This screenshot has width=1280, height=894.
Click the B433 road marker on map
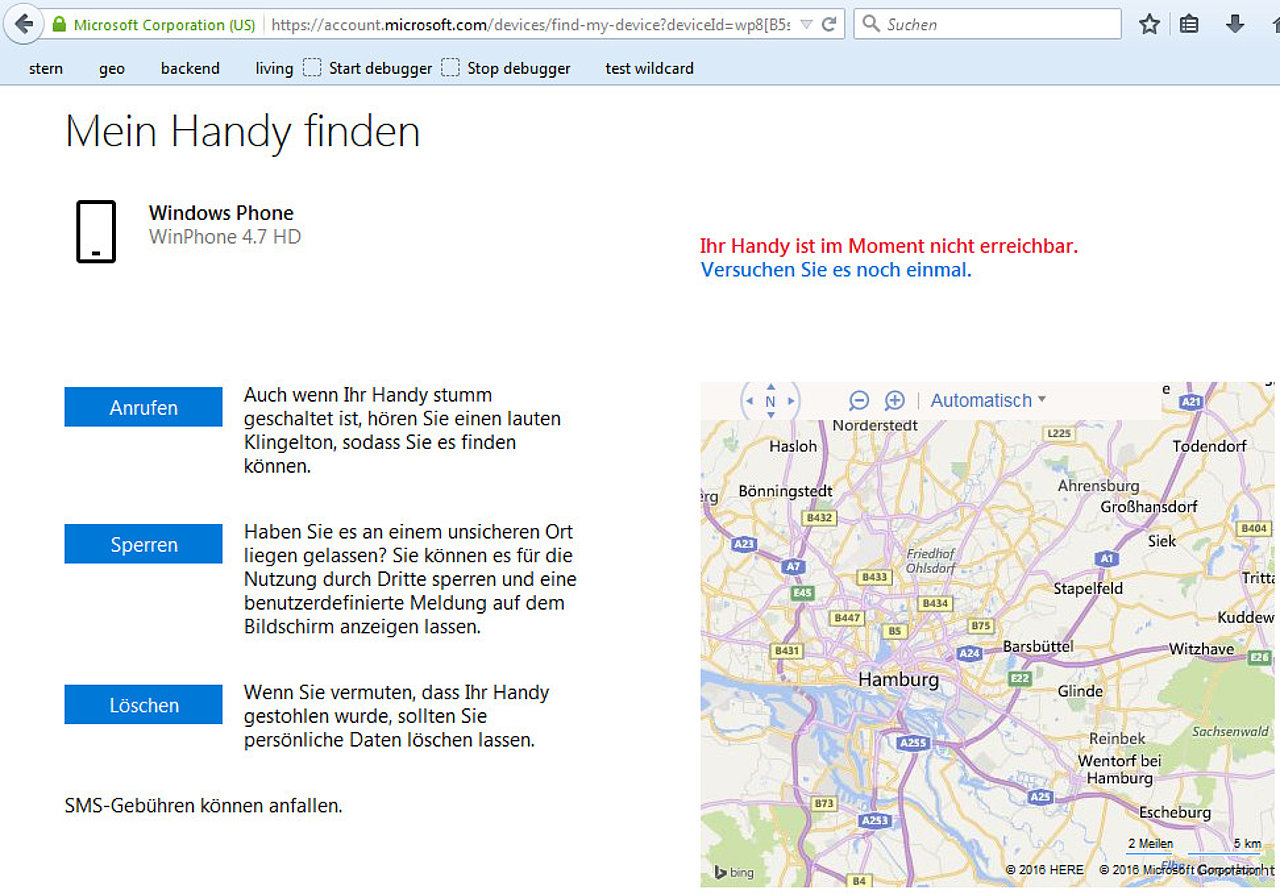point(875,577)
